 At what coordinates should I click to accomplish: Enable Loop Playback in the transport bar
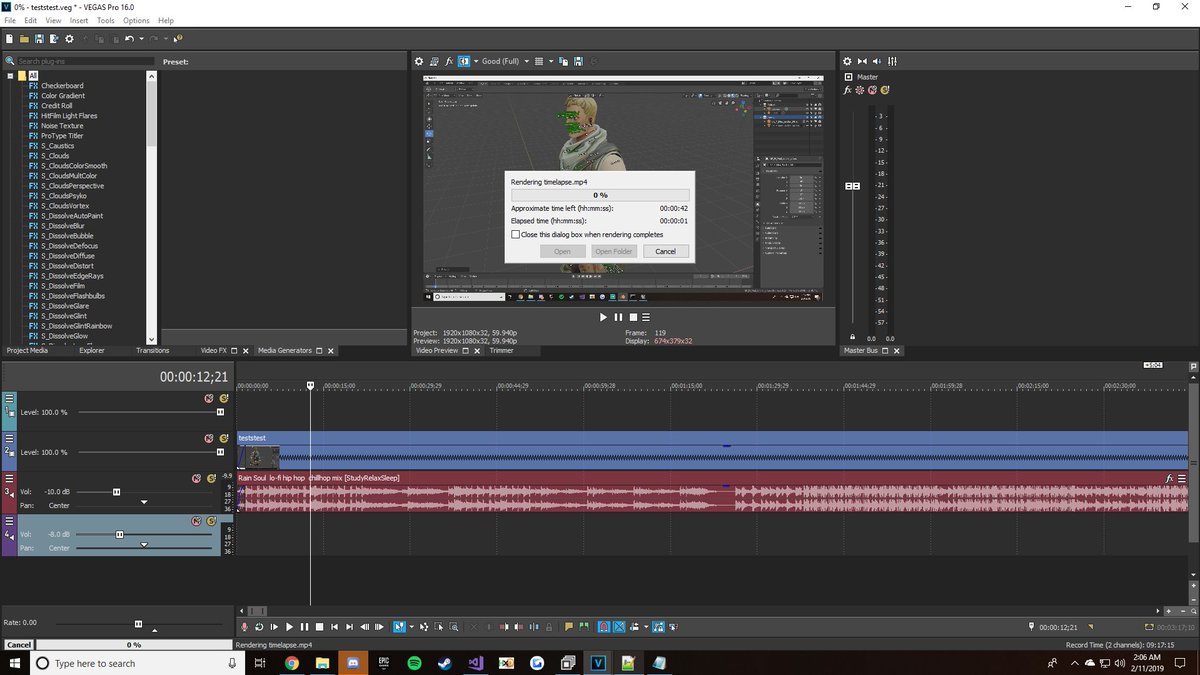[x=259, y=627]
